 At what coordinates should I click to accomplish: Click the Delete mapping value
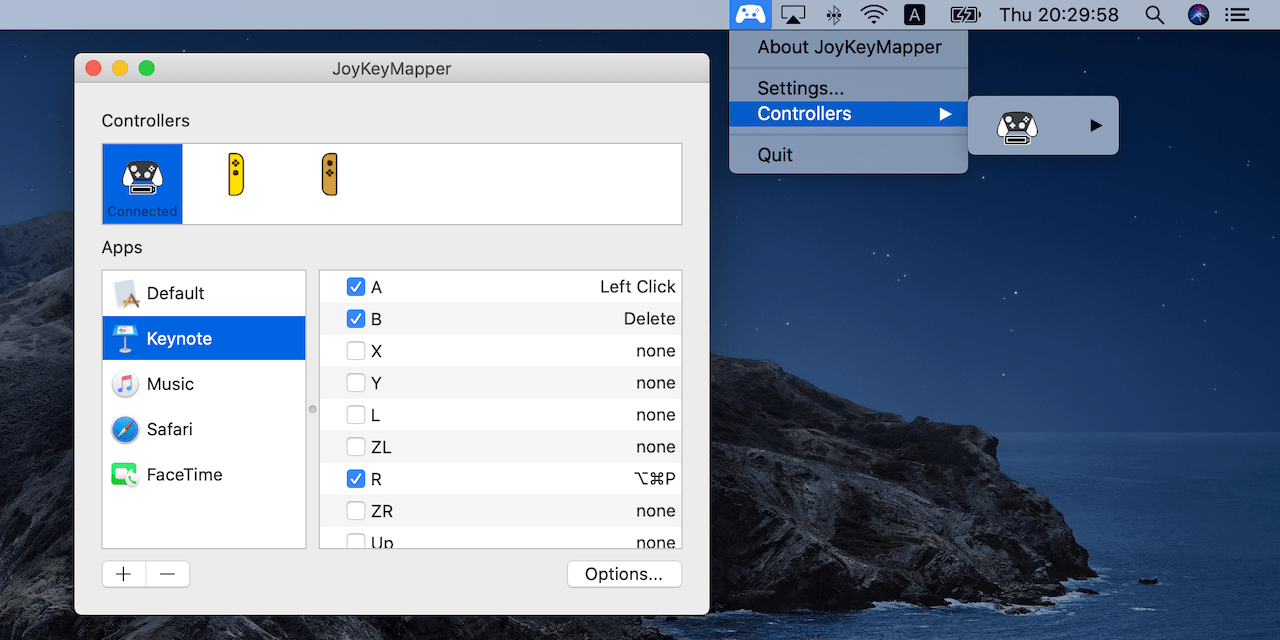[650, 319]
